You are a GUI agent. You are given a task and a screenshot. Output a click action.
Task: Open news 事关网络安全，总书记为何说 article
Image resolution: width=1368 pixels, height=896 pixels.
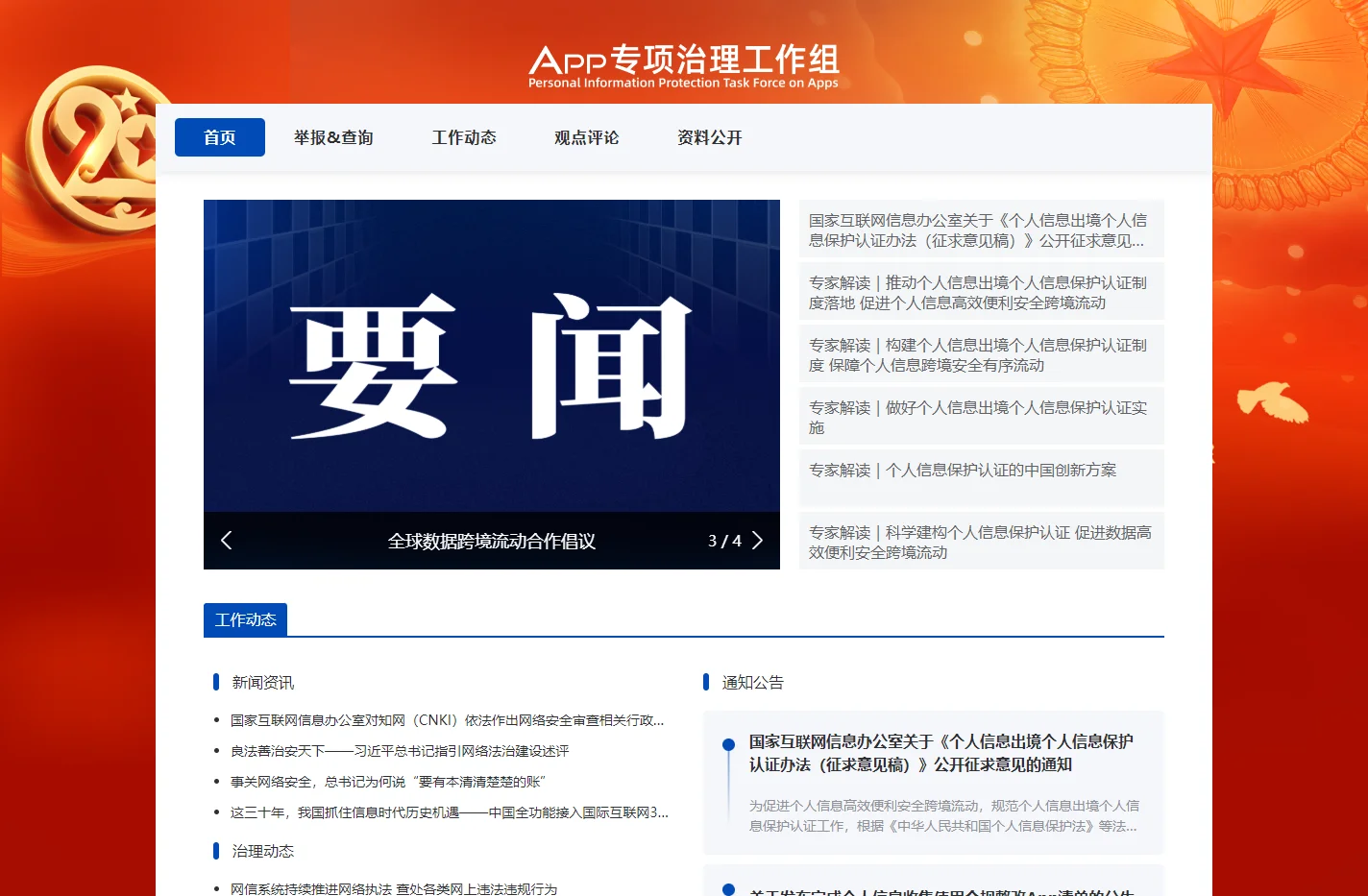point(388,782)
